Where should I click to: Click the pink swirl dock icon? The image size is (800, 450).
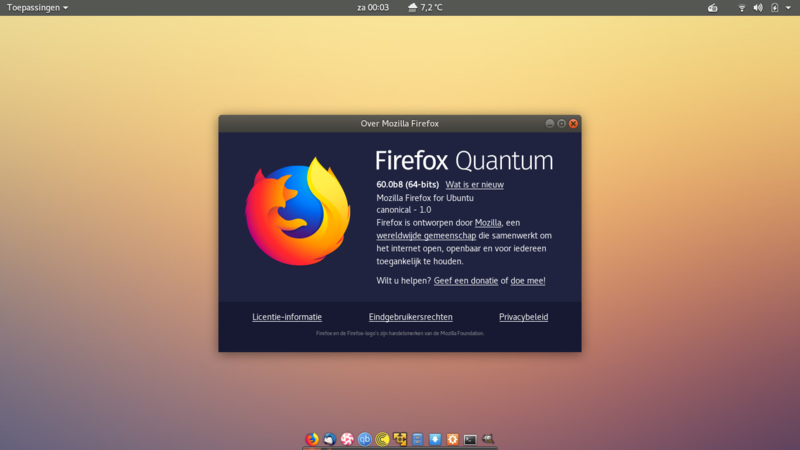pyautogui.click(x=347, y=439)
